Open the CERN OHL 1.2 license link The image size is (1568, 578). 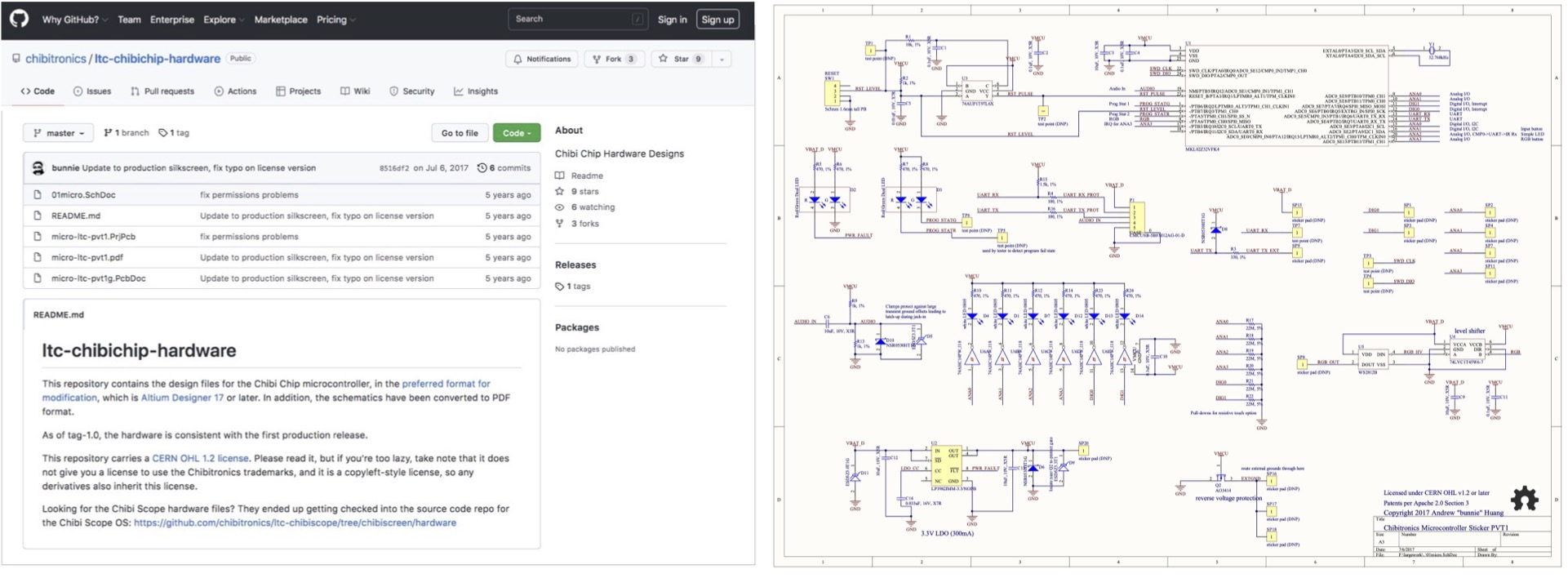click(x=200, y=459)
